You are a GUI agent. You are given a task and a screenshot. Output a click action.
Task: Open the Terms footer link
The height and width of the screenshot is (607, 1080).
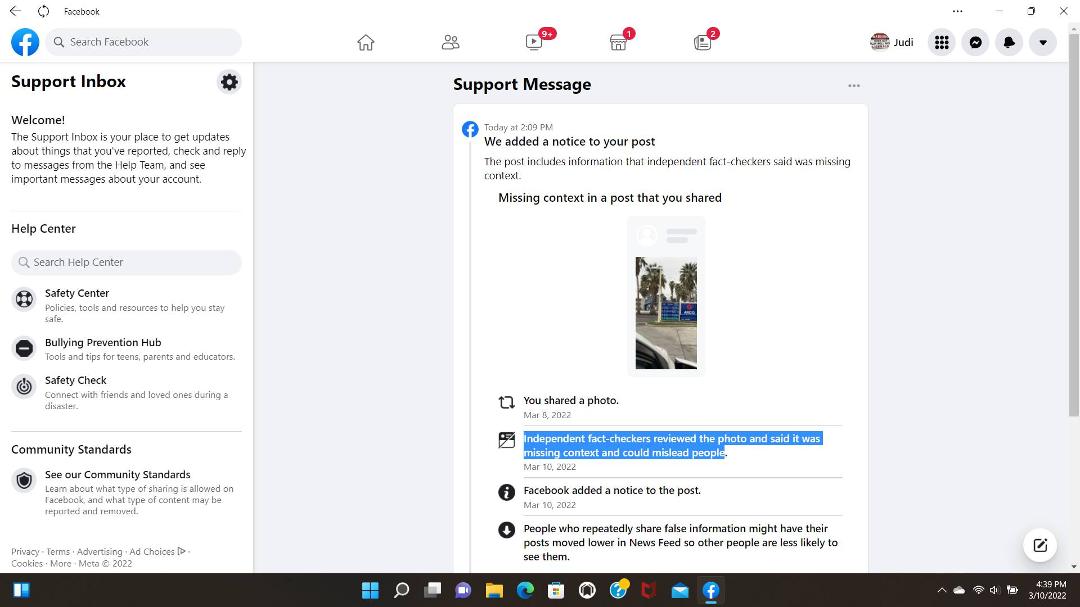click(58, 552)
